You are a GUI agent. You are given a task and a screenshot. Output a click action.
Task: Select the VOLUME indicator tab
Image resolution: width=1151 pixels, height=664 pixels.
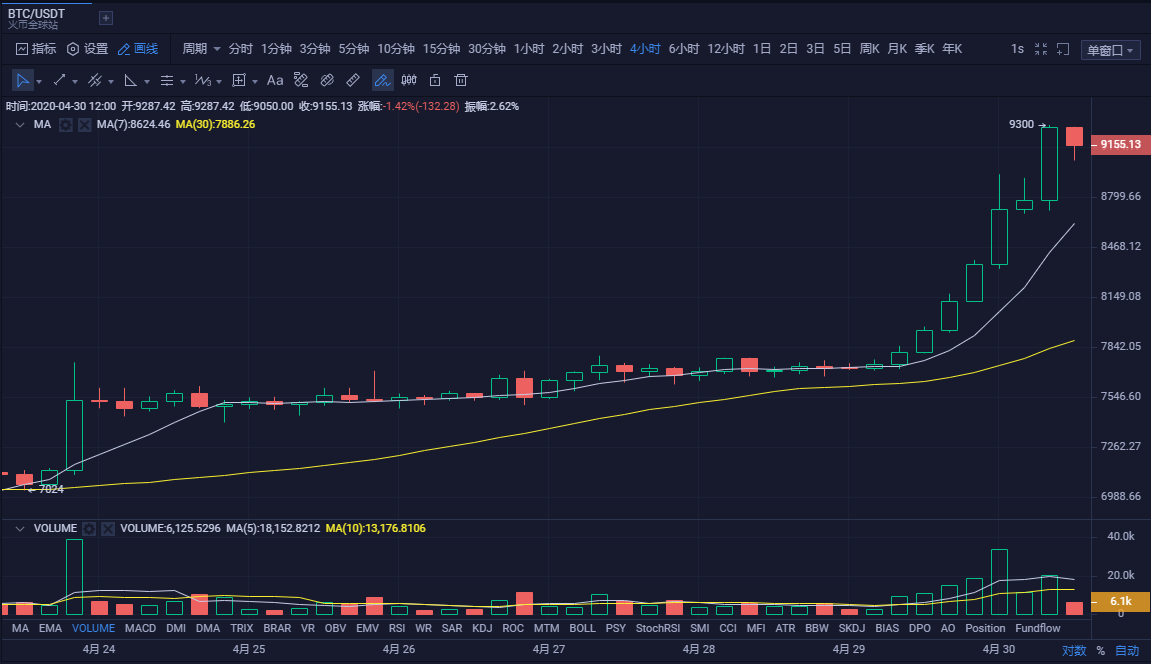click(93, 628)
